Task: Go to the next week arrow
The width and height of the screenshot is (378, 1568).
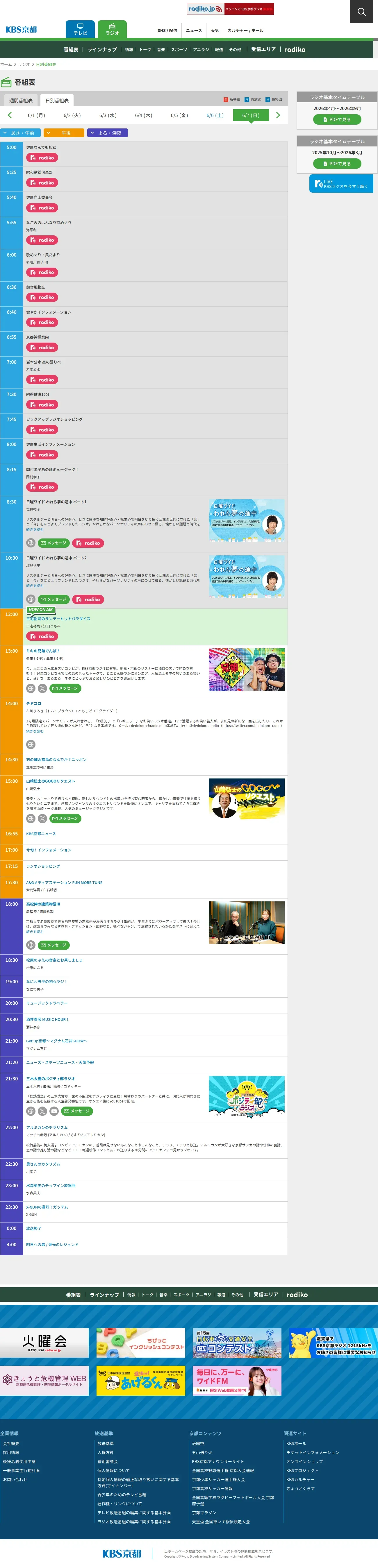Action: click(x=278, y=115)
